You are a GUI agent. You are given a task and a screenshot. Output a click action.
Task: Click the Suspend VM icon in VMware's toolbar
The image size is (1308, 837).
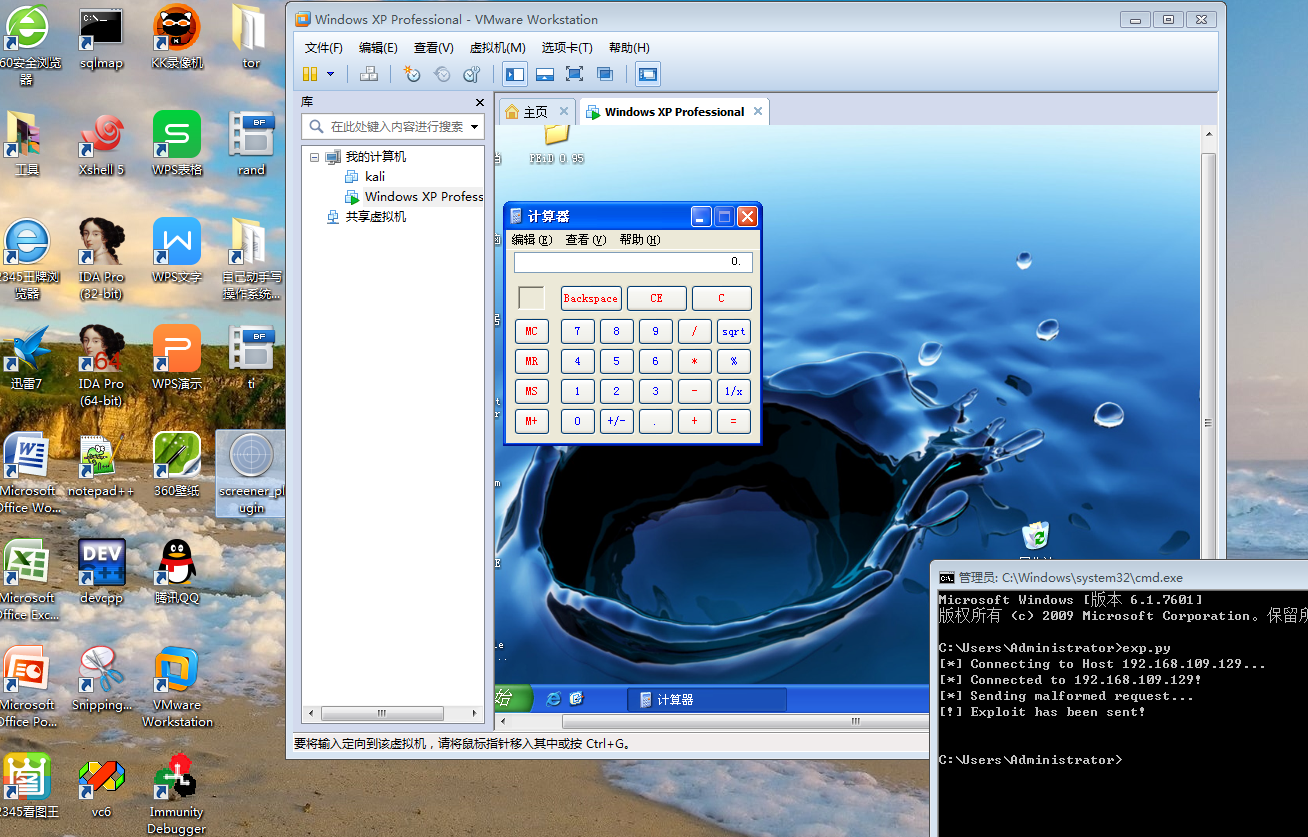tap(310, 74)
